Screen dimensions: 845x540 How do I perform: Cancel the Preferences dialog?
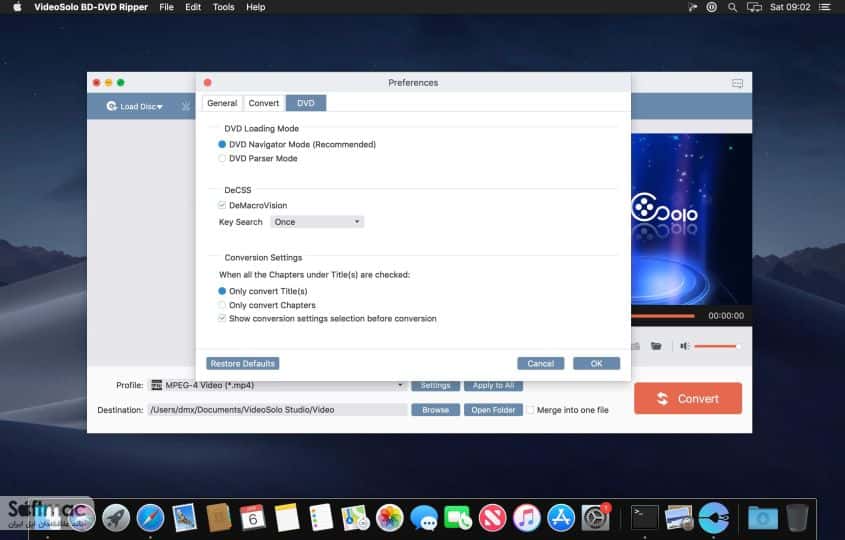click(541, 364)
